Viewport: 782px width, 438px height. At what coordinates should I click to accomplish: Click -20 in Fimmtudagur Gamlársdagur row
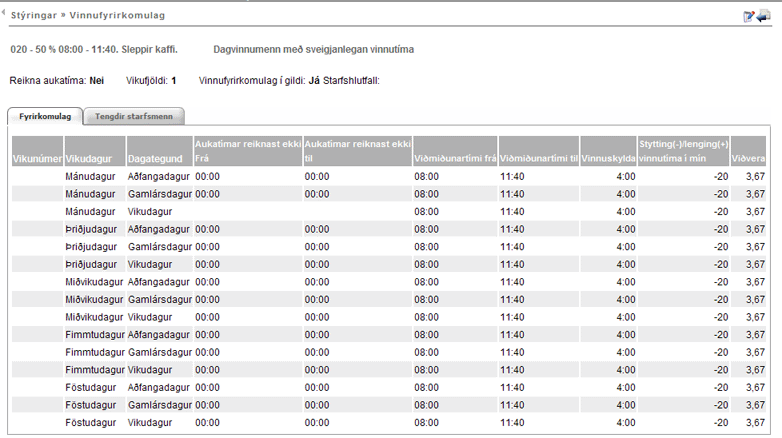(x=721, y=352)
